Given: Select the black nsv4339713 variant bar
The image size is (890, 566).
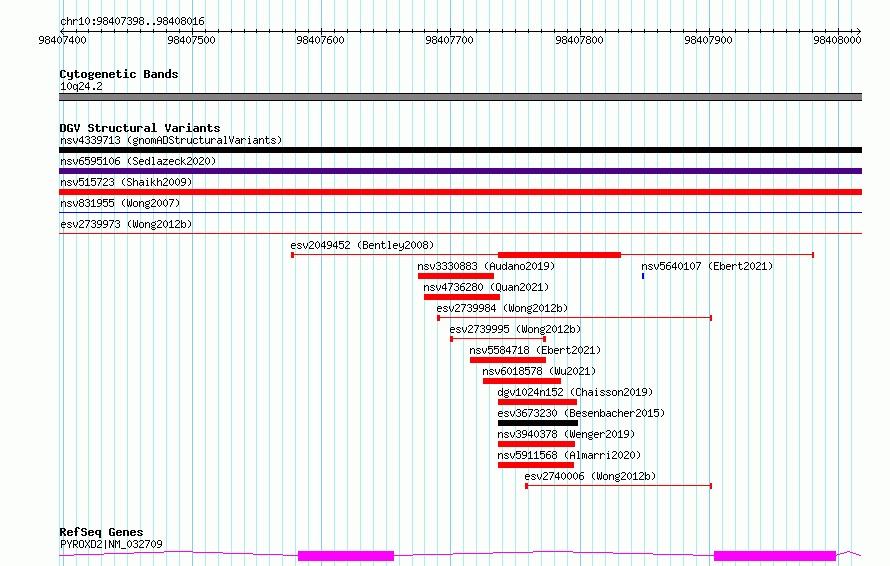Looking at the screenshot, I should point(460,150).
